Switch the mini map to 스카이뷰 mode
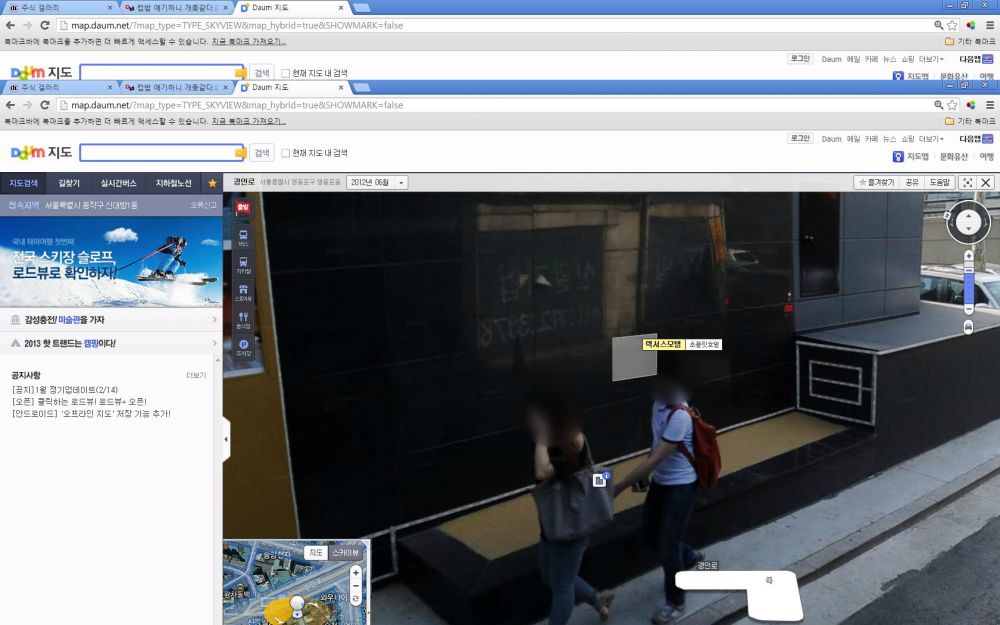The image size is (1000, 625). point(345,553)
